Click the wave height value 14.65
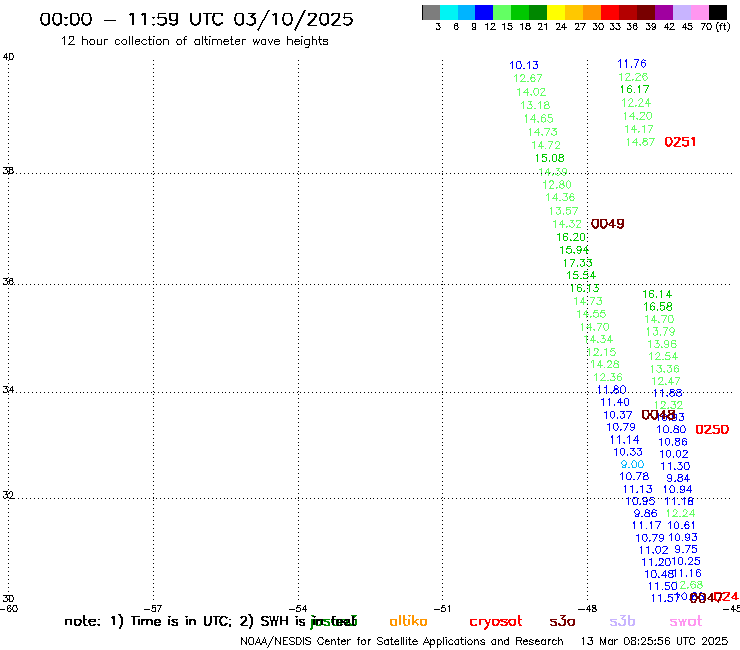This screenshot has width=740, height=650. 538,118
